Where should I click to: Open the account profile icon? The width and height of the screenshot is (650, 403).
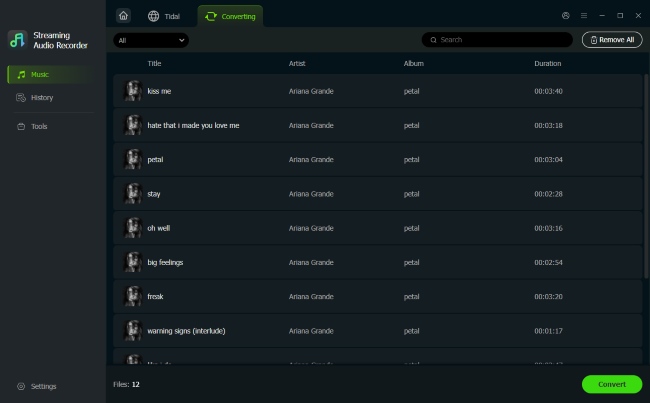[x=565, y=16]
